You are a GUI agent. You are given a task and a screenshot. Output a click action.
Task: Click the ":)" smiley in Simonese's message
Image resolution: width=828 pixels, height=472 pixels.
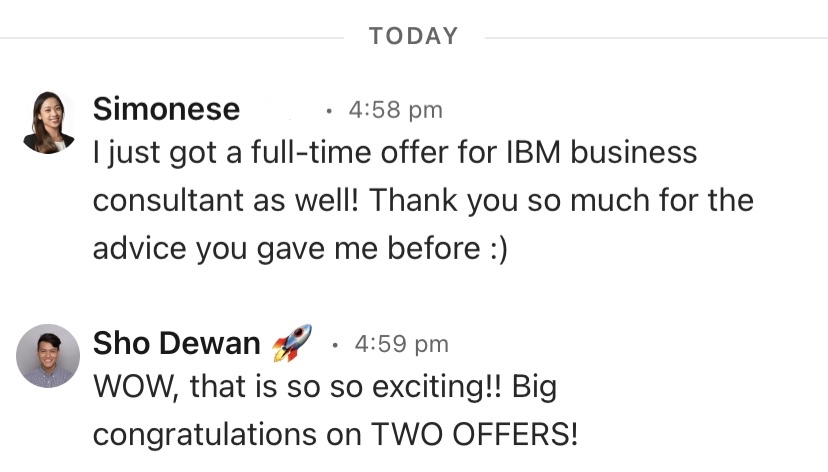497,249
